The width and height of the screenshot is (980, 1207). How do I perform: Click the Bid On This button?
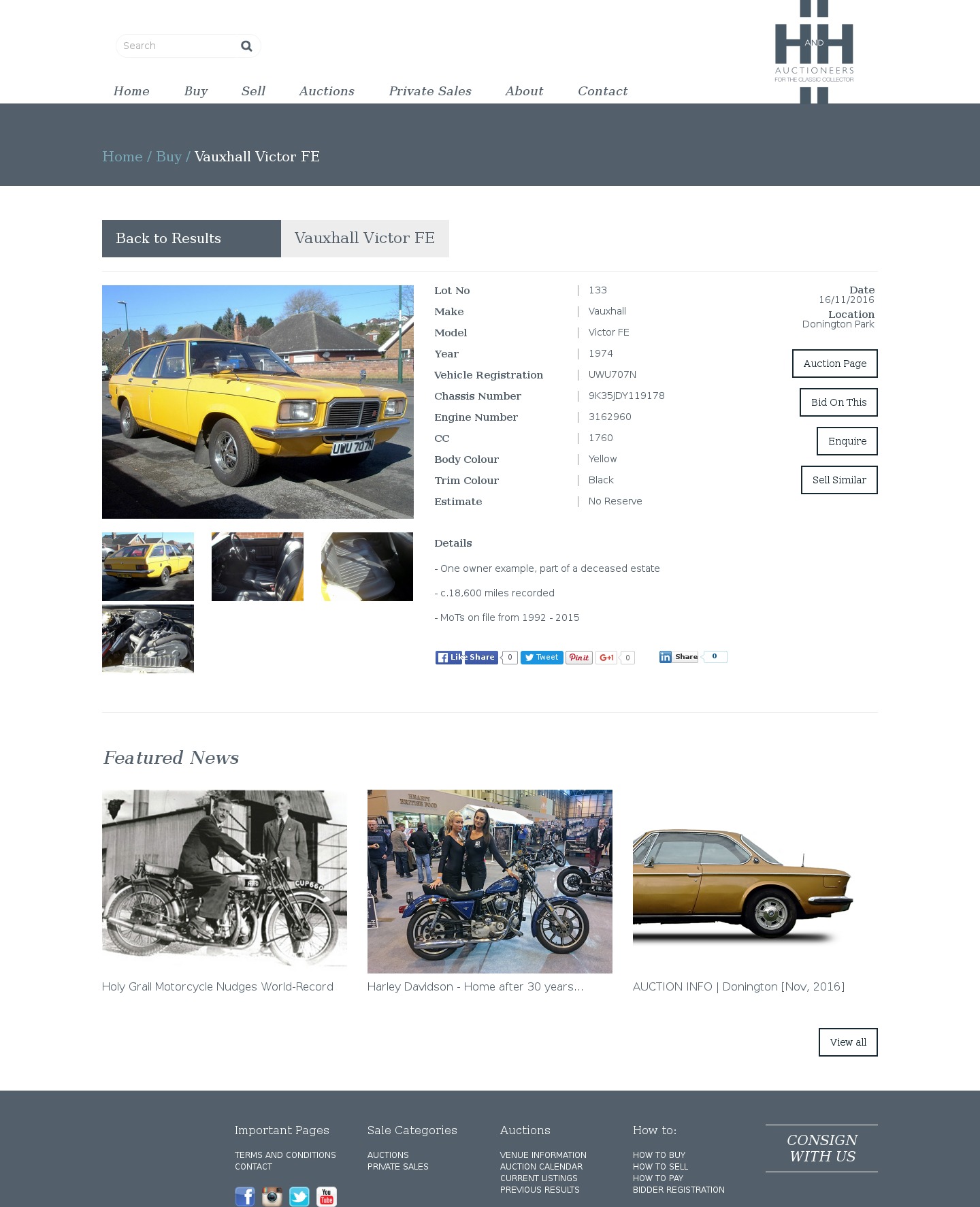[x=838, y=402]
